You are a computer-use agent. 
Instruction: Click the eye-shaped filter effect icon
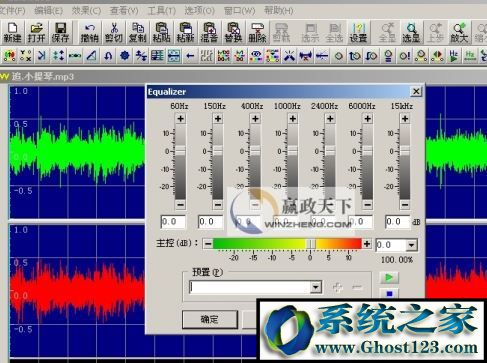pyautogui.click(x=256, y=56)
